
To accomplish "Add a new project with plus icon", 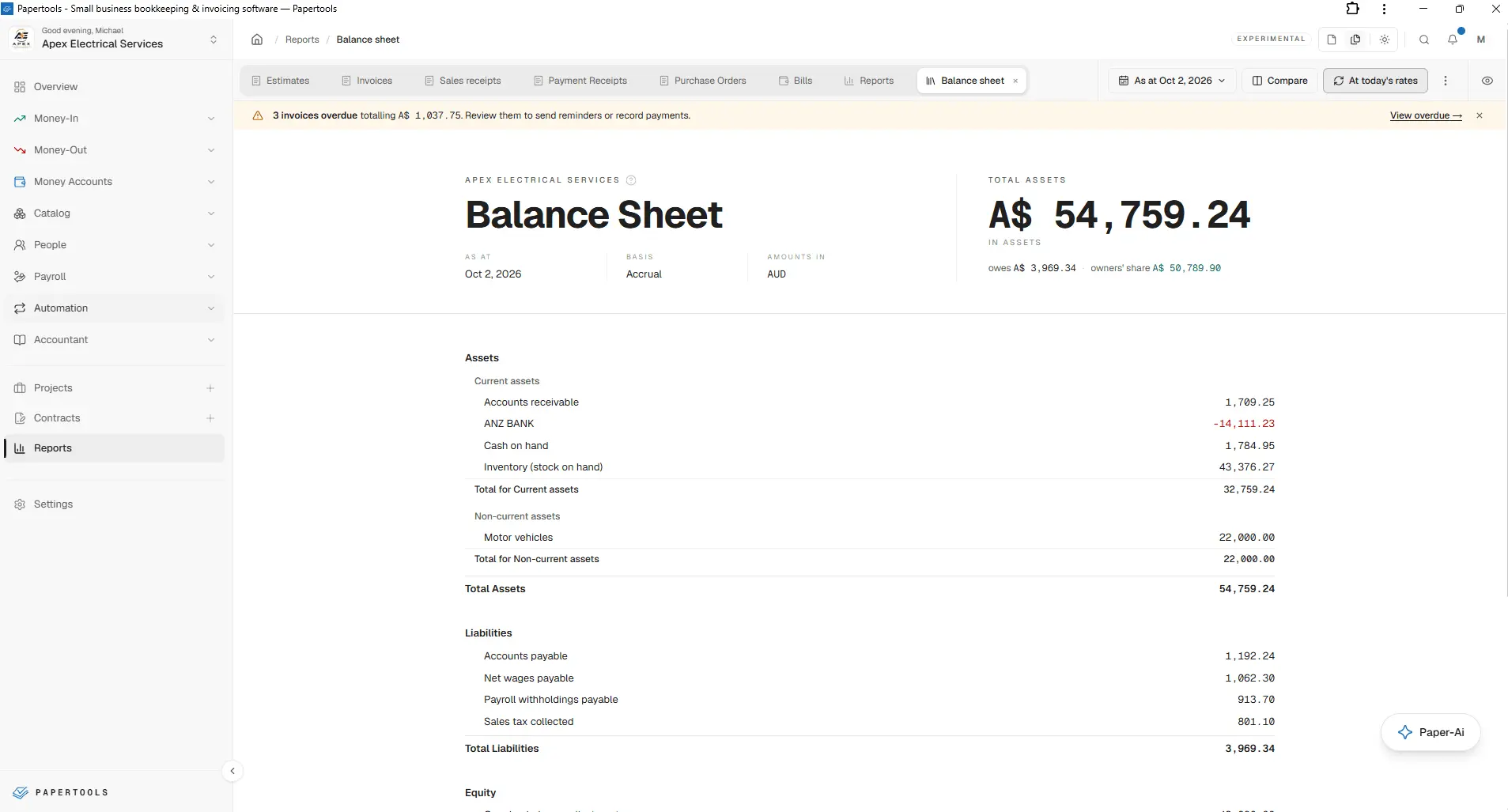I will 210,388.
